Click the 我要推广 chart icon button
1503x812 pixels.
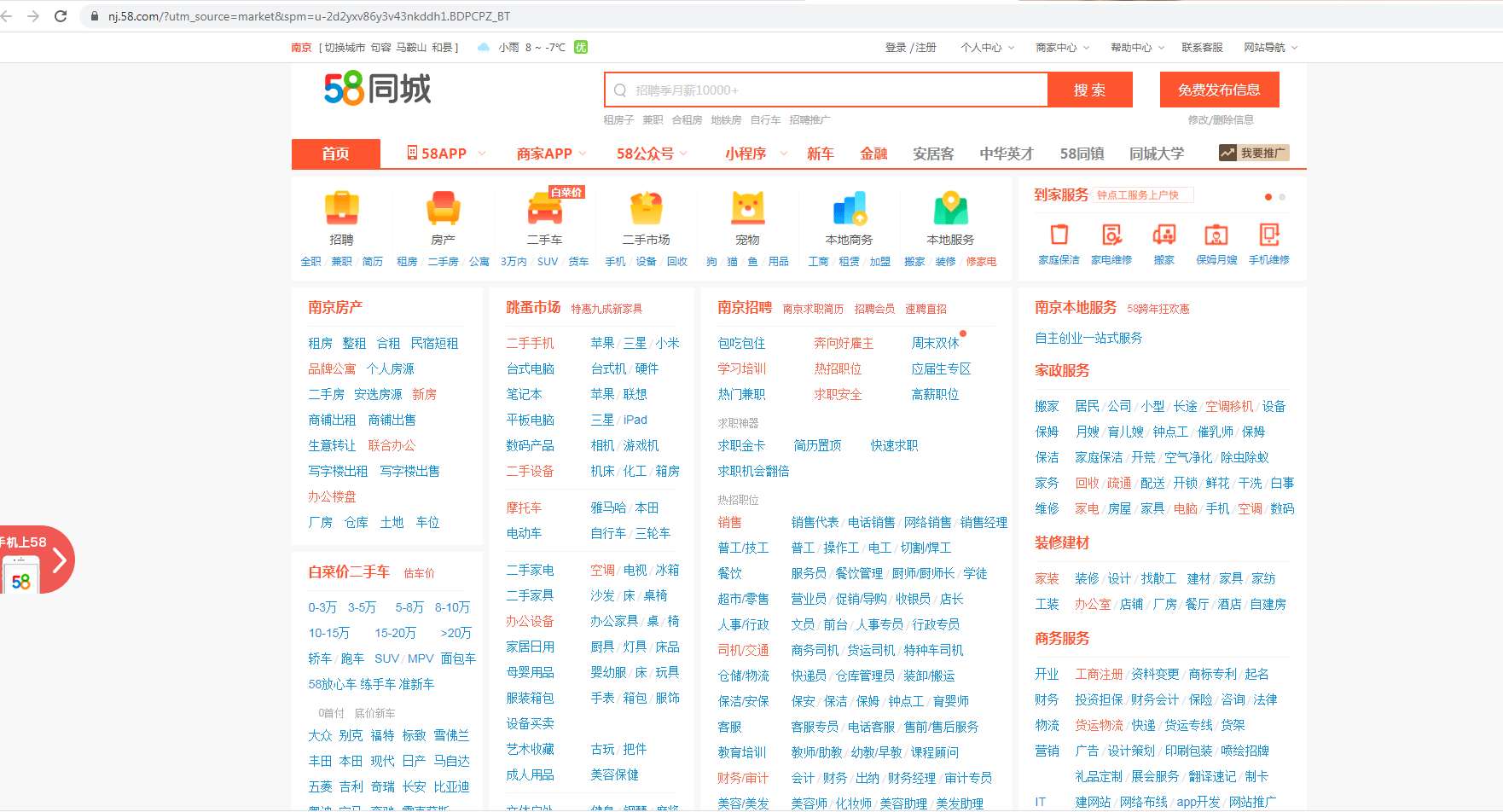pos(1254,153)
